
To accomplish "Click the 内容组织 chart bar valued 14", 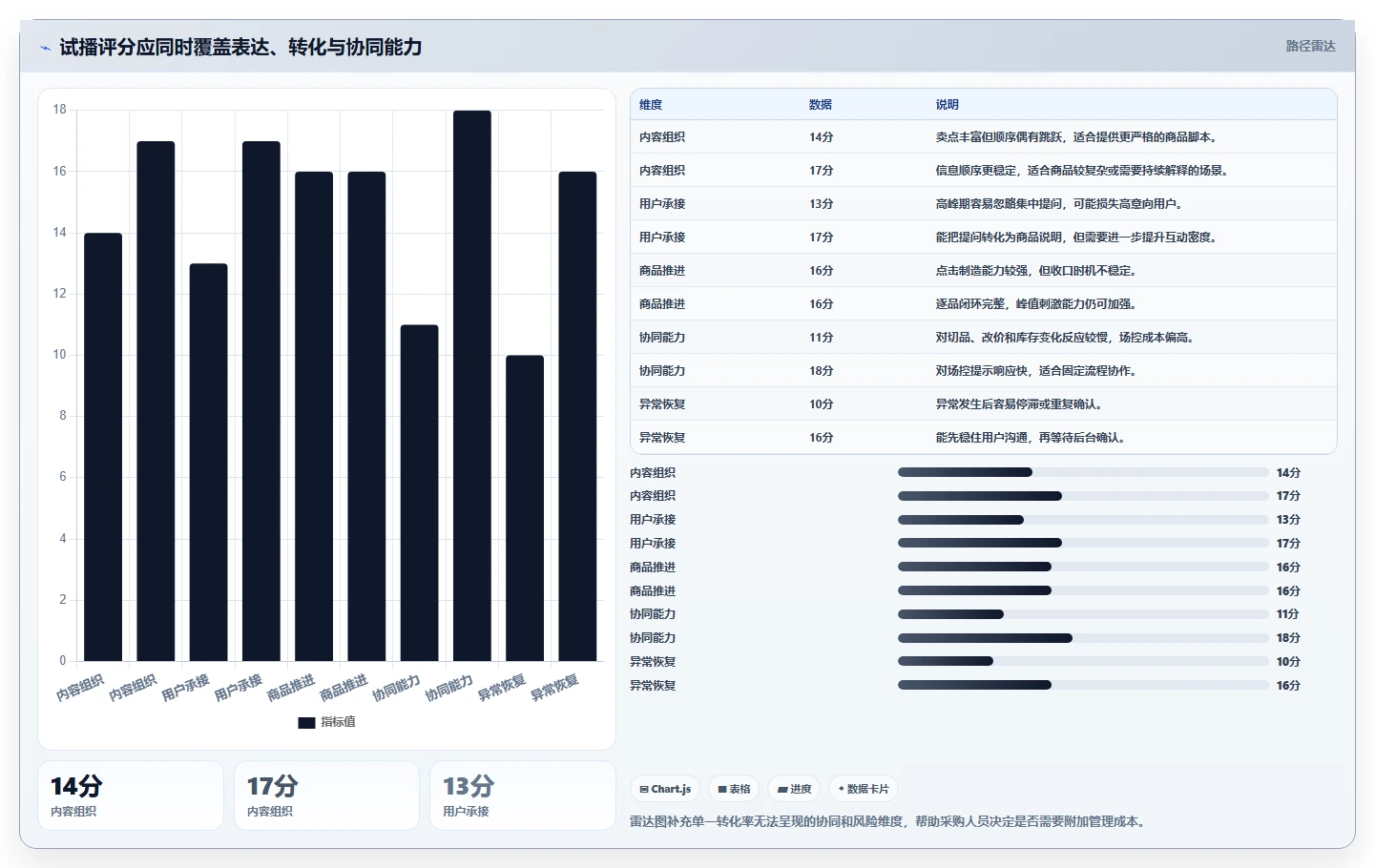I will pyautogui.click(x=103, y=447).
